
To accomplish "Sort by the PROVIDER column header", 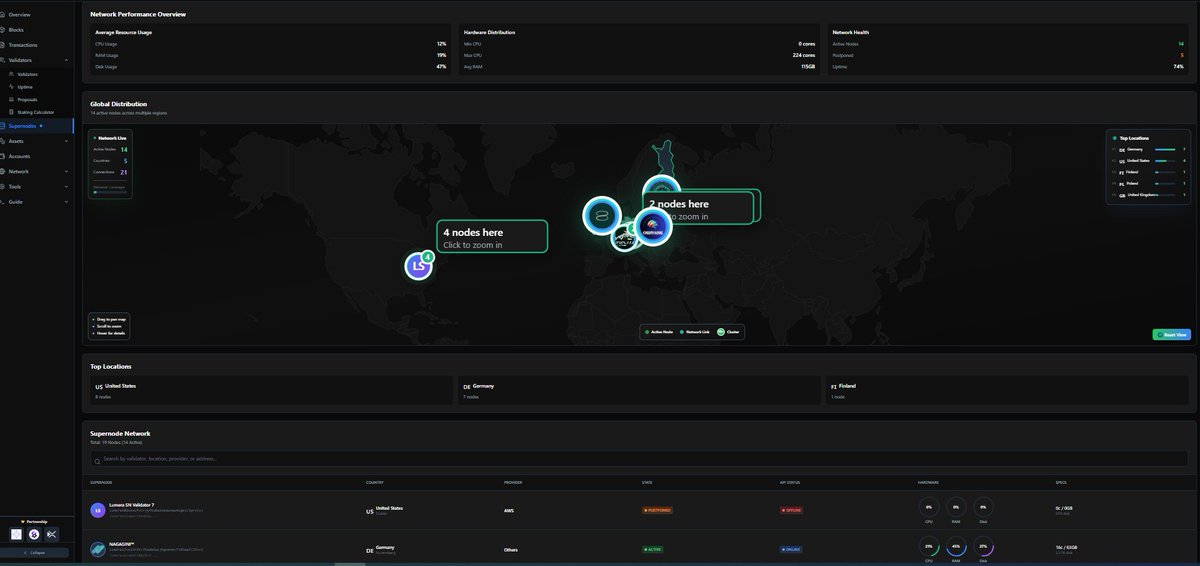I will 513,482.
